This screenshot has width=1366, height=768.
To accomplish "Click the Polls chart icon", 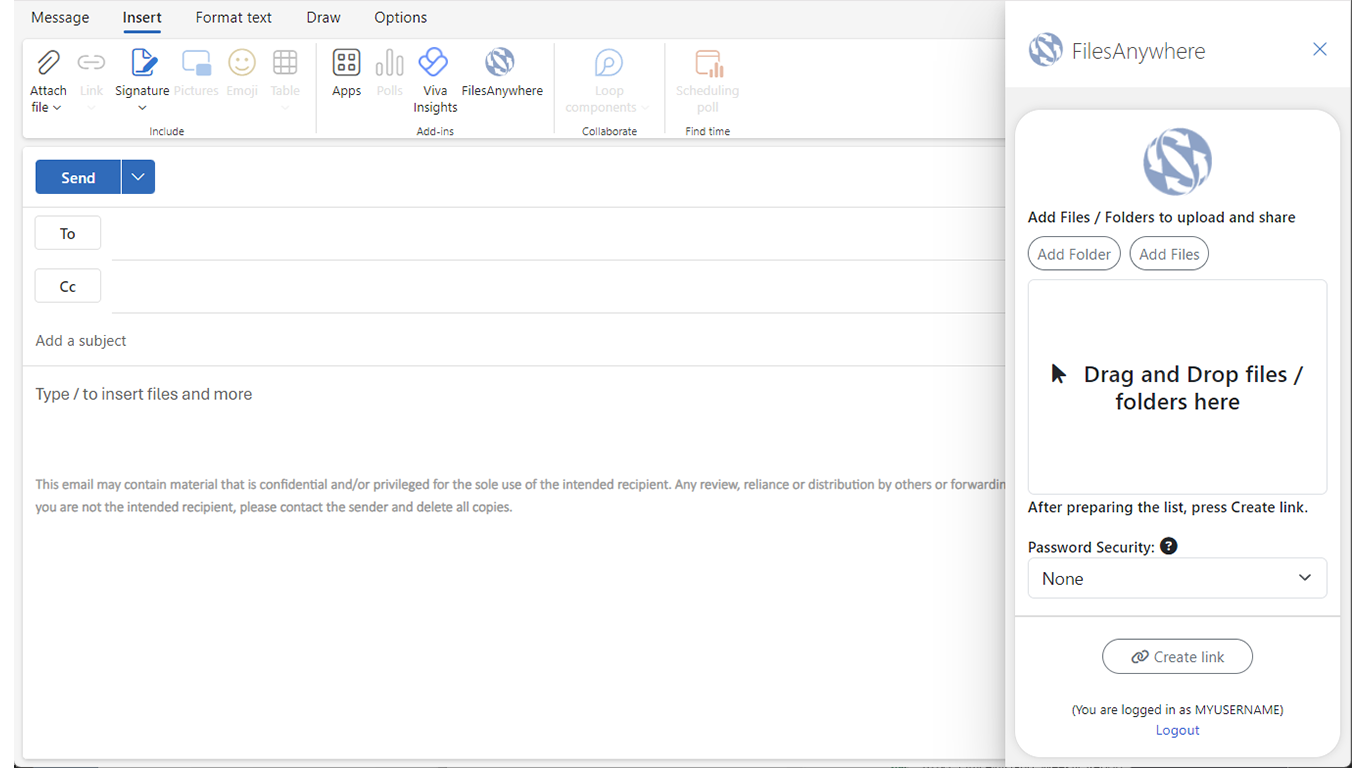I will point(389,63).
